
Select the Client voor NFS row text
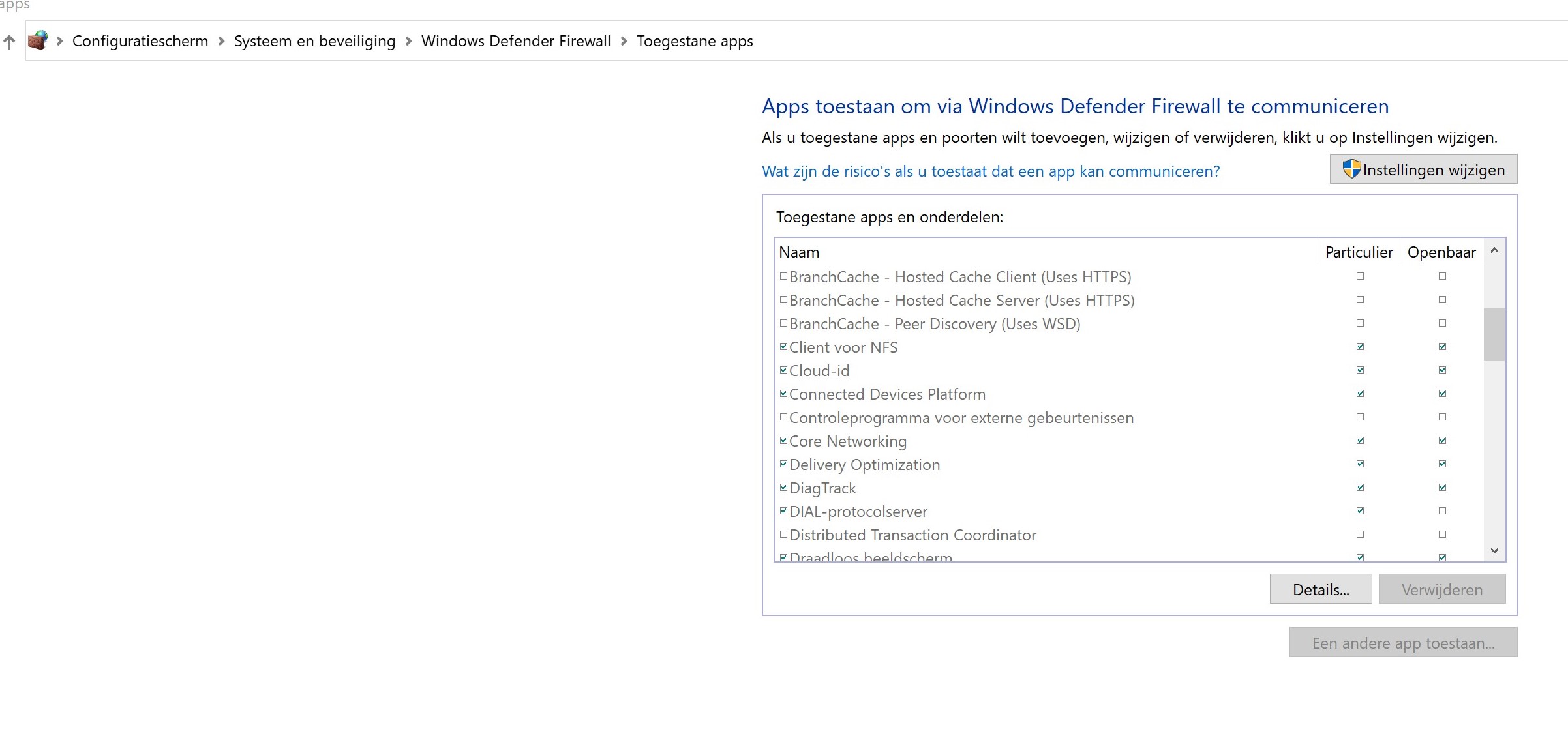pyautogui.click(x=843, y=347)
